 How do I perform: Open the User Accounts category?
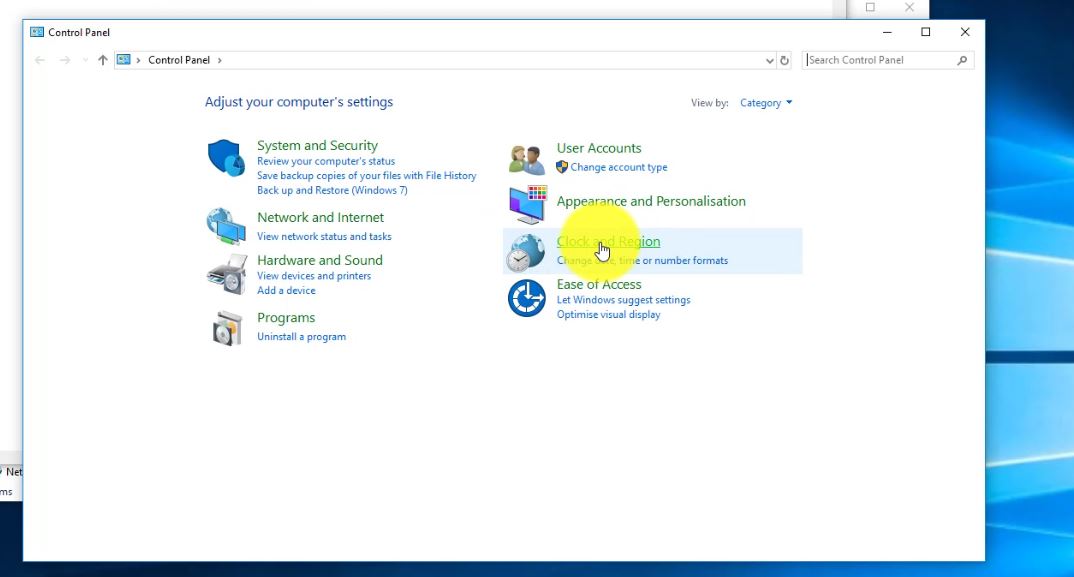tap(599, 148)
